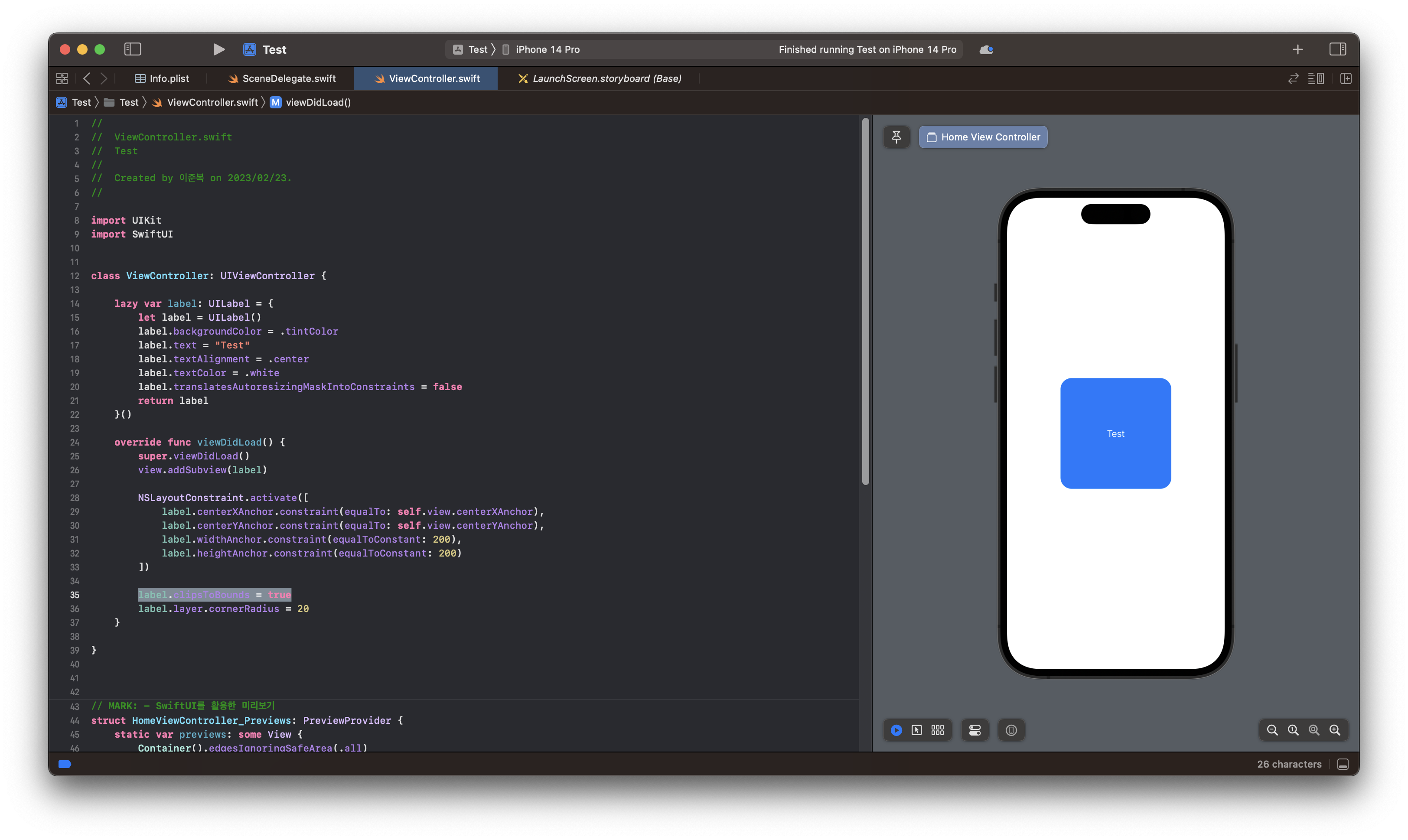
Task: Toggle the inspectors panel
Action: [x=1337, y=49]
